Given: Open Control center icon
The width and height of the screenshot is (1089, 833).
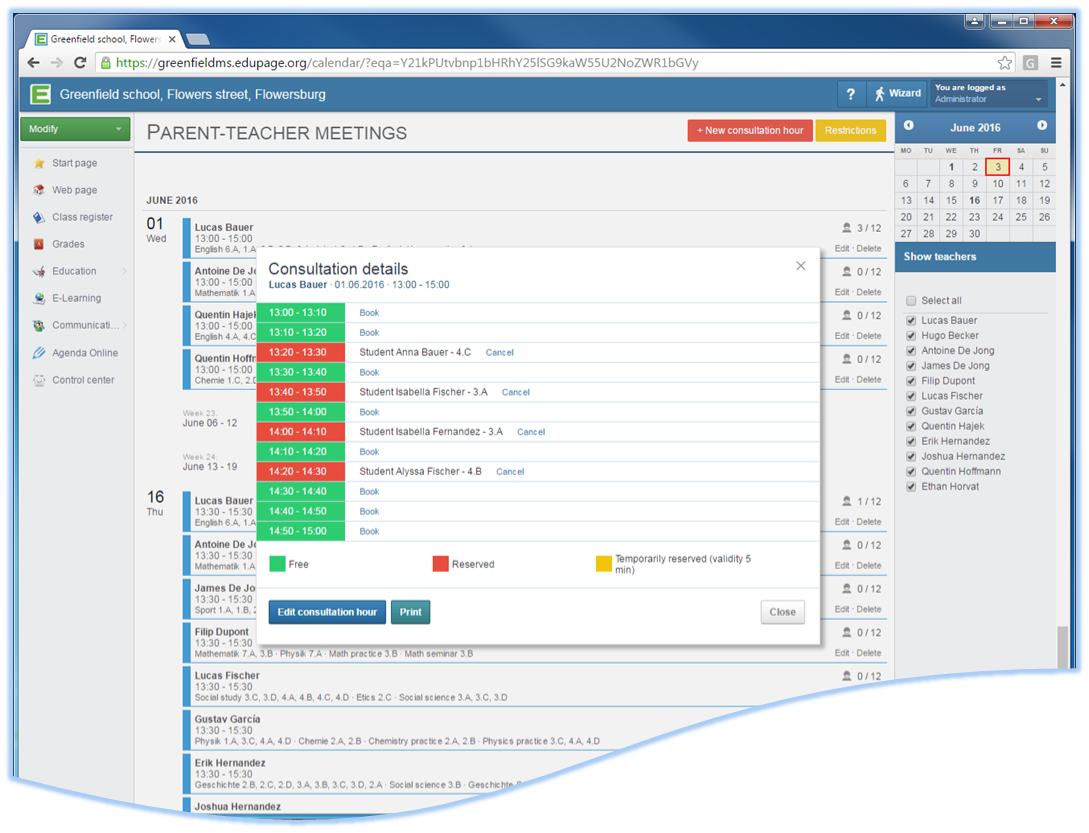Looking at the screenshot, I should (x=39, y=380).
